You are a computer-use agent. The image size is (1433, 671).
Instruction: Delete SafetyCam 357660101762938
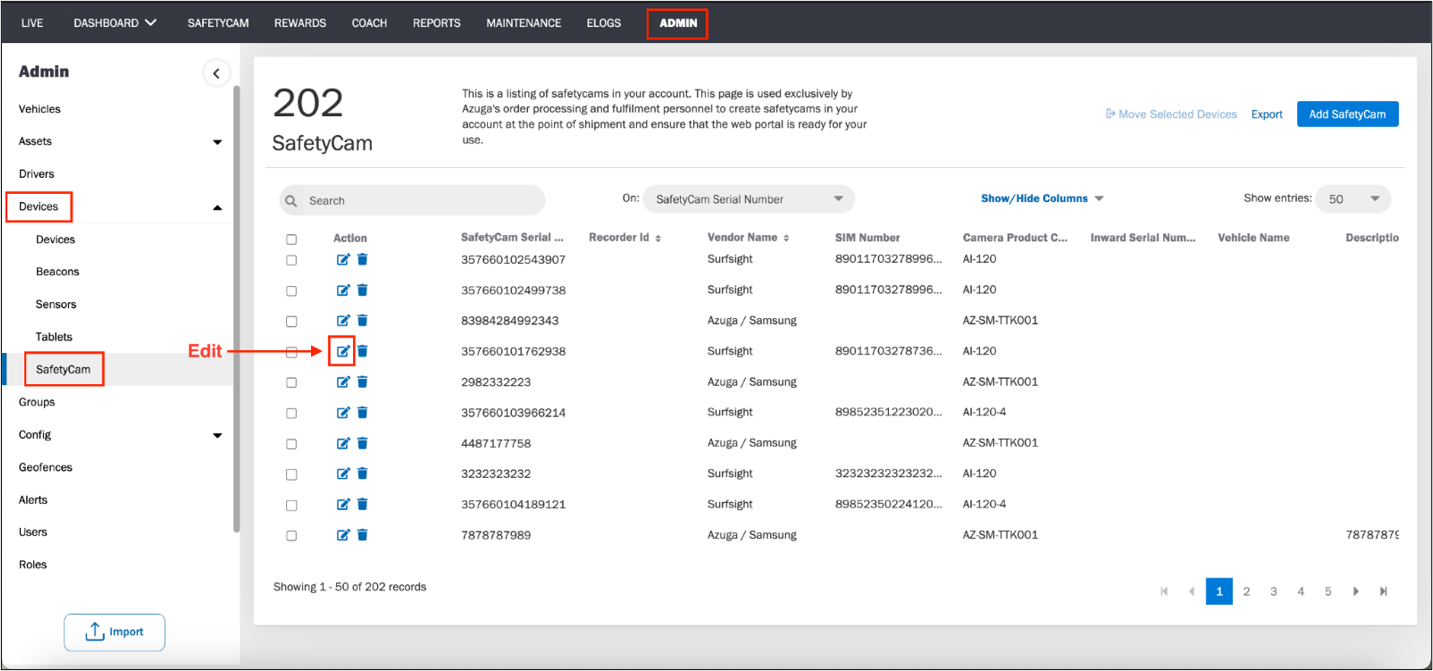[x=362, y=351]
